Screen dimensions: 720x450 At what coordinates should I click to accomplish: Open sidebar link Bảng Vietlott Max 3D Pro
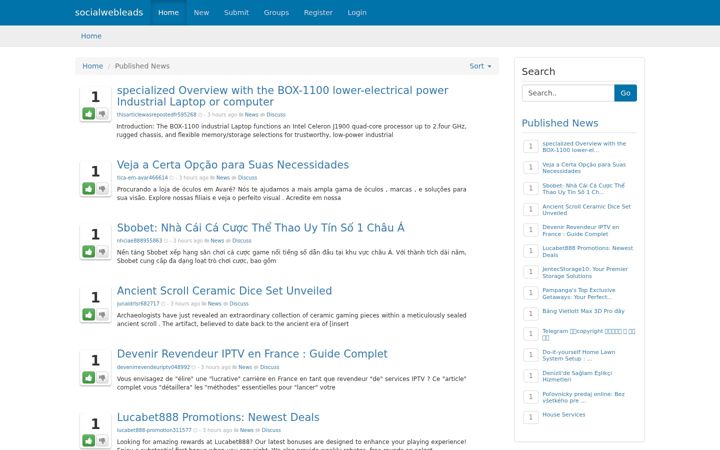coord(583,311)
